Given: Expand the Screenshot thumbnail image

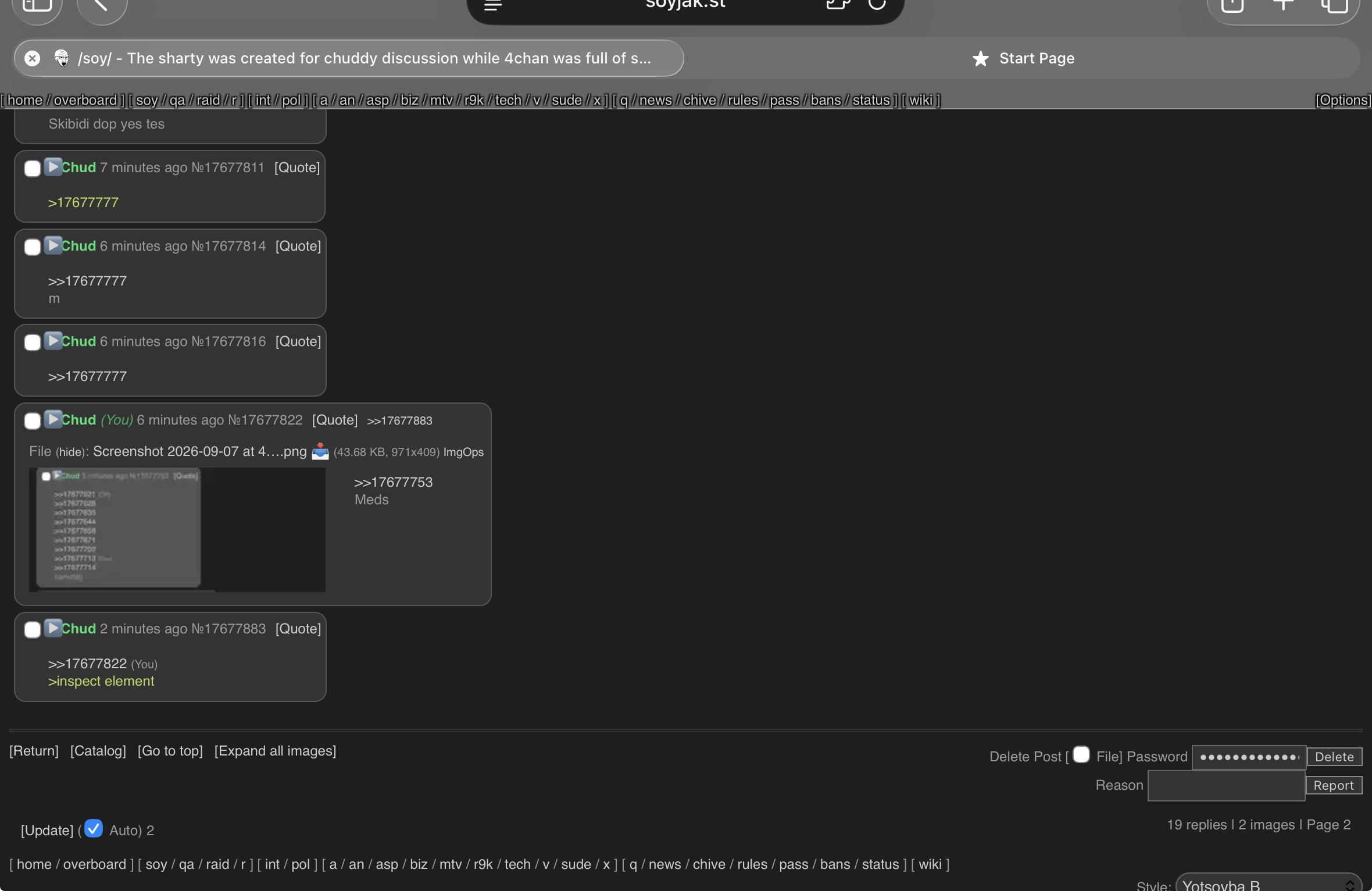Looking at the screenshot, I should [x=177, y=530].
